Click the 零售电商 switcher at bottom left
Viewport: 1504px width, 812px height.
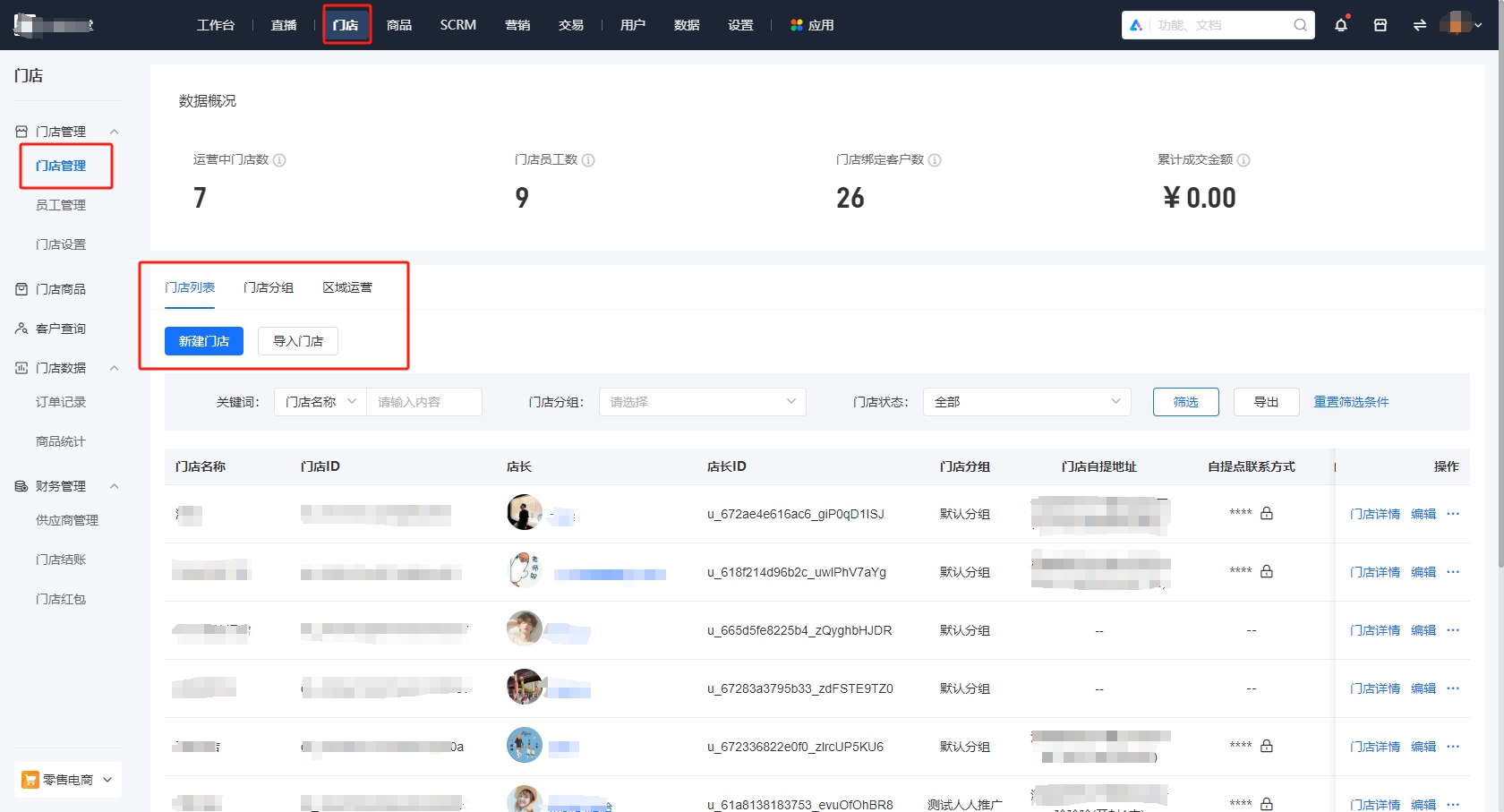[67, 779]
